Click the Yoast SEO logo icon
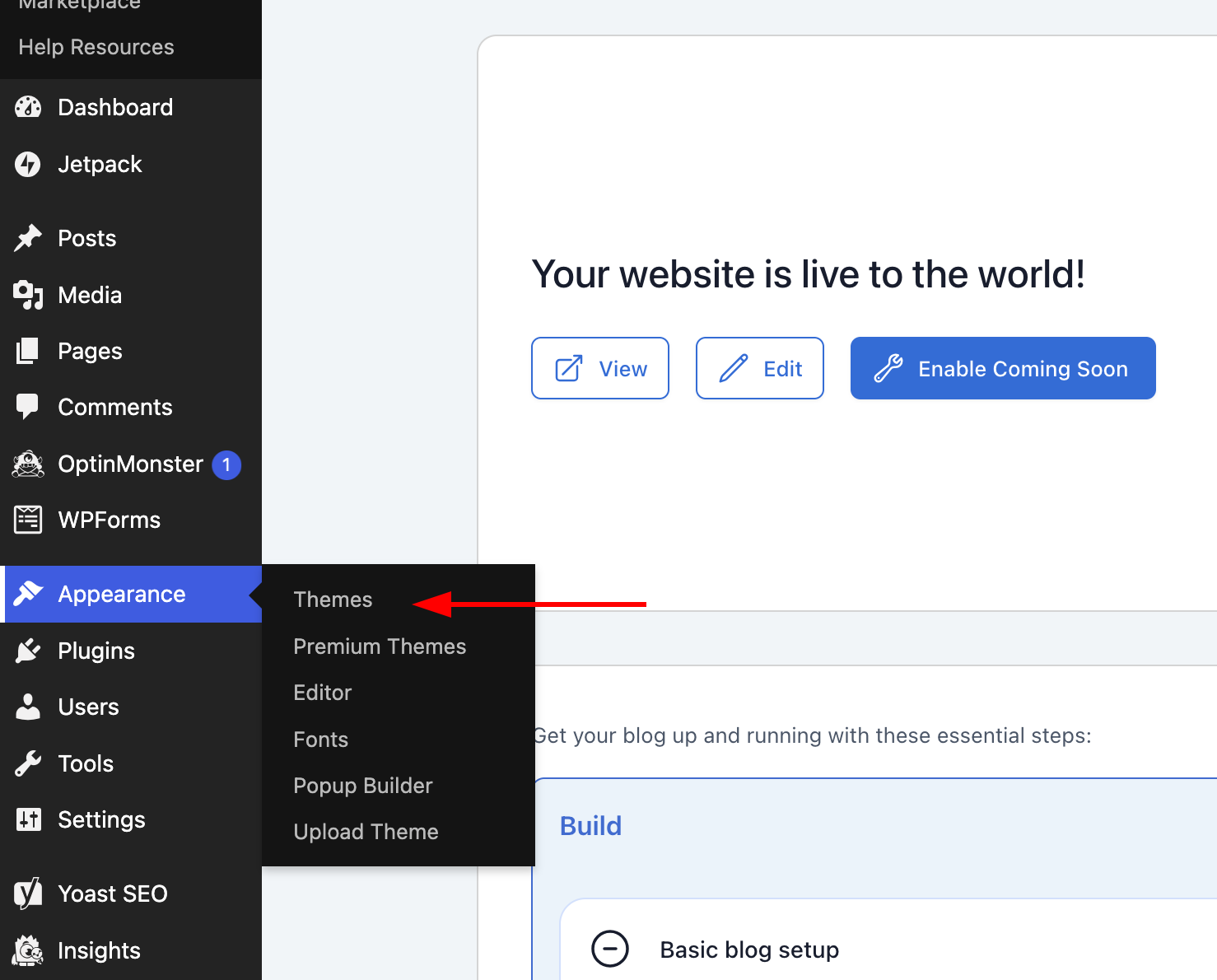The width and height of the screenshot is (1217, 980). click(28, 894)
